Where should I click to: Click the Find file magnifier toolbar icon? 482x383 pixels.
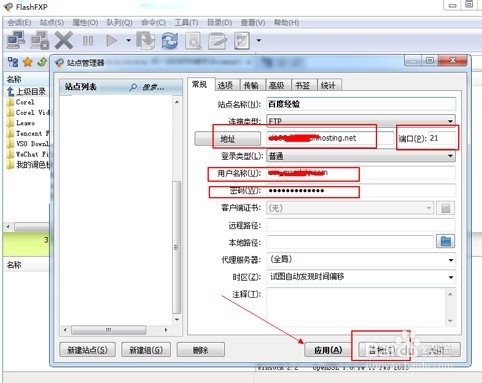(x=193, y=41)
